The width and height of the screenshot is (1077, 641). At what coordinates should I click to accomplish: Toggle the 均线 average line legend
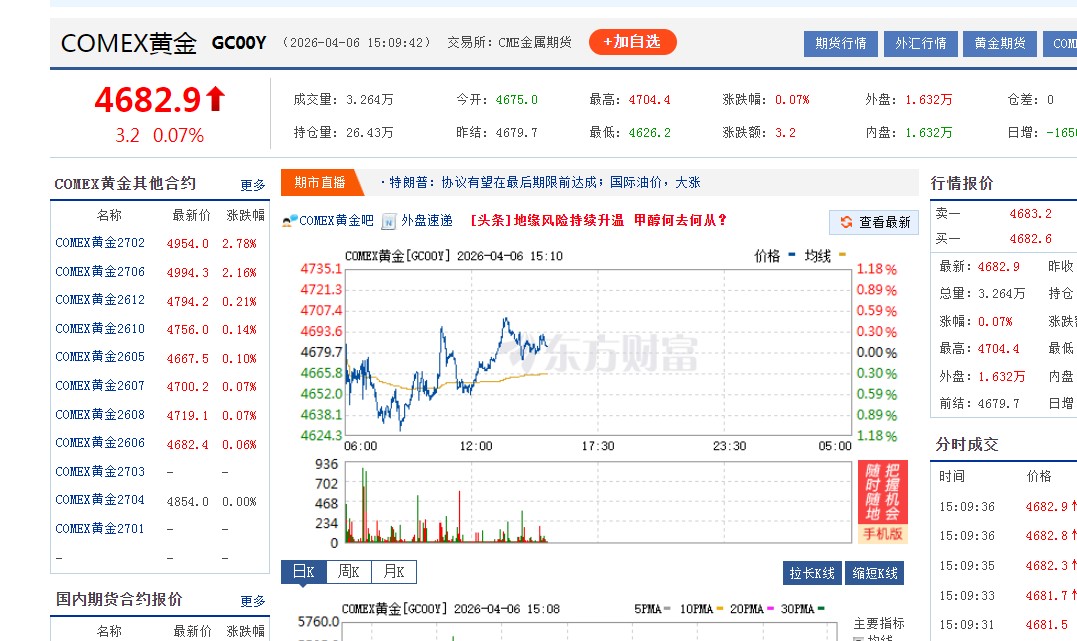825,256
